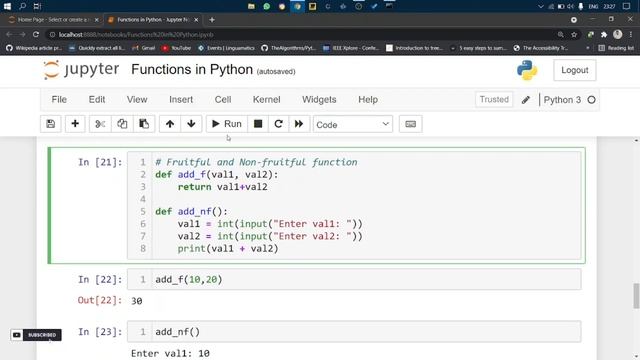Open volume control in system tray

(571, 6)
